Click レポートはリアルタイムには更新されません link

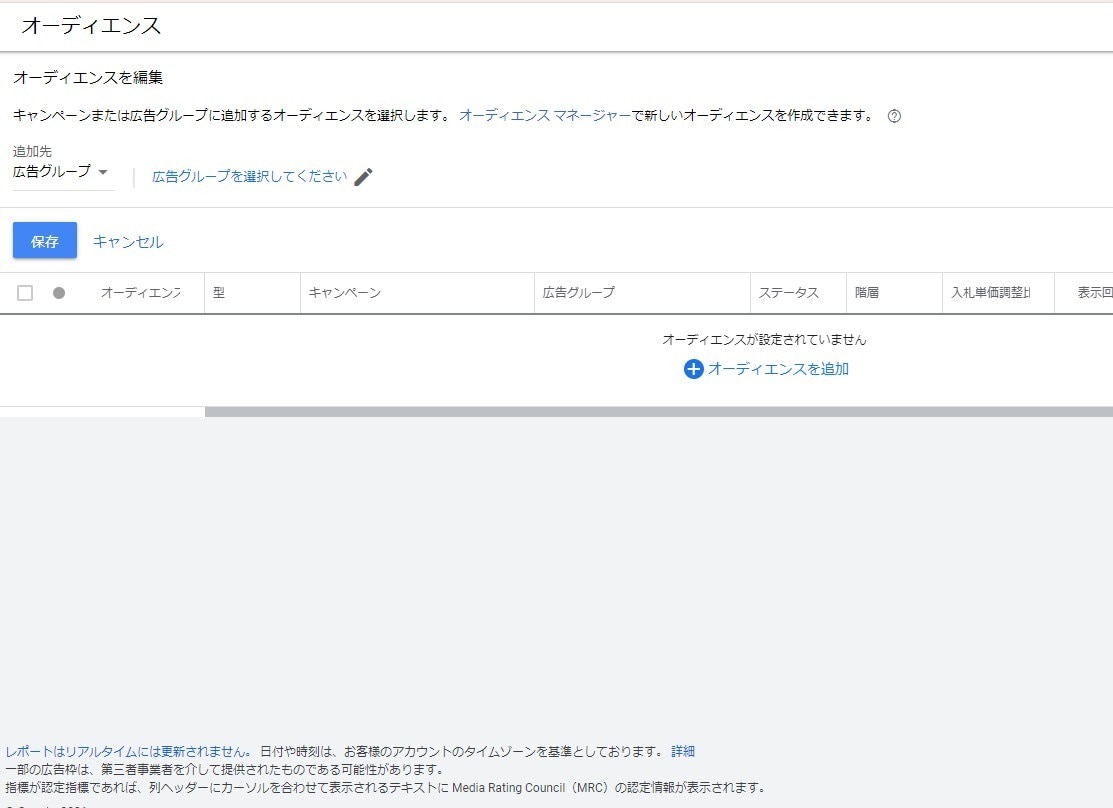[x=127, y=751]
